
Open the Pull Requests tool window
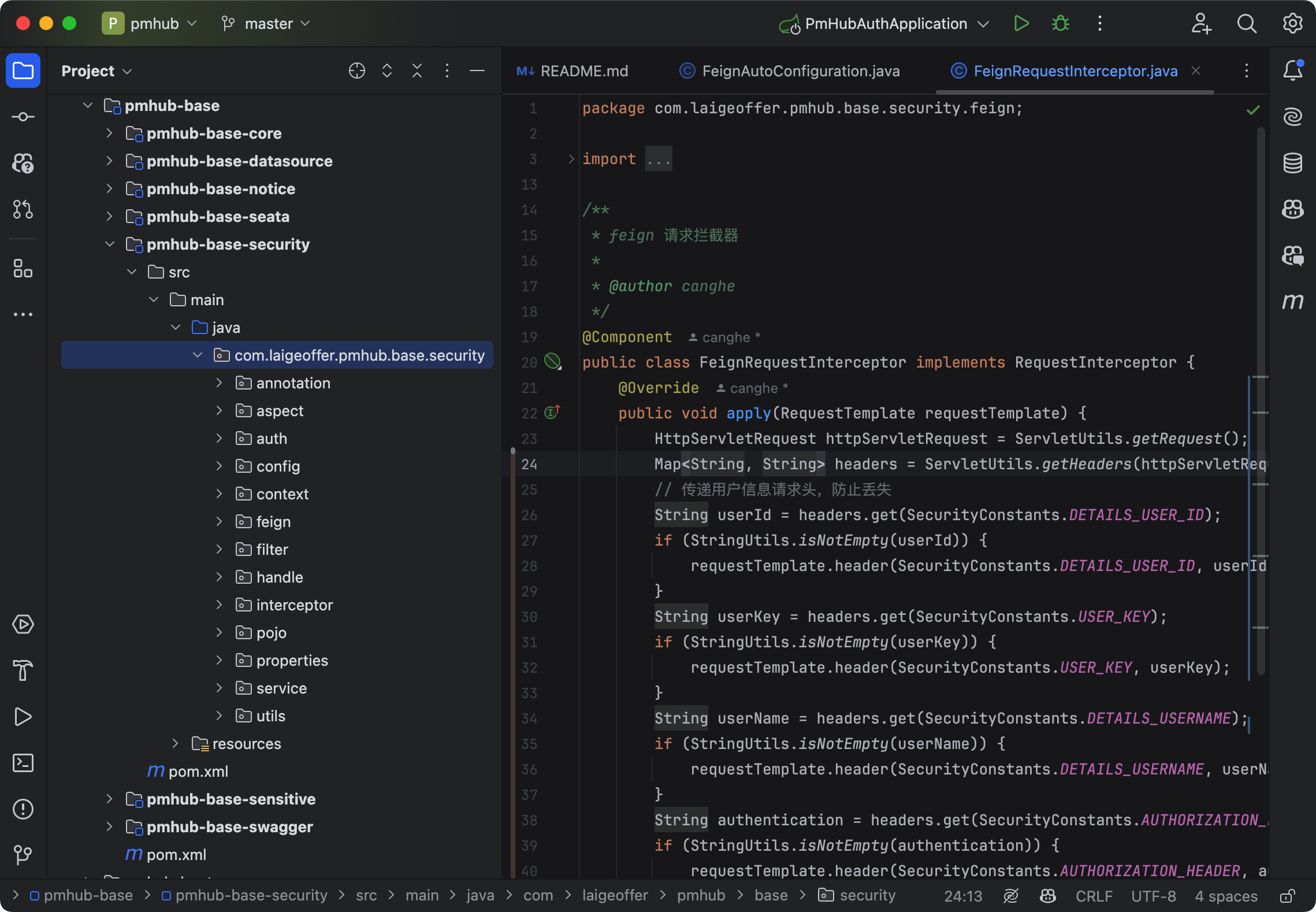[23, 209]
